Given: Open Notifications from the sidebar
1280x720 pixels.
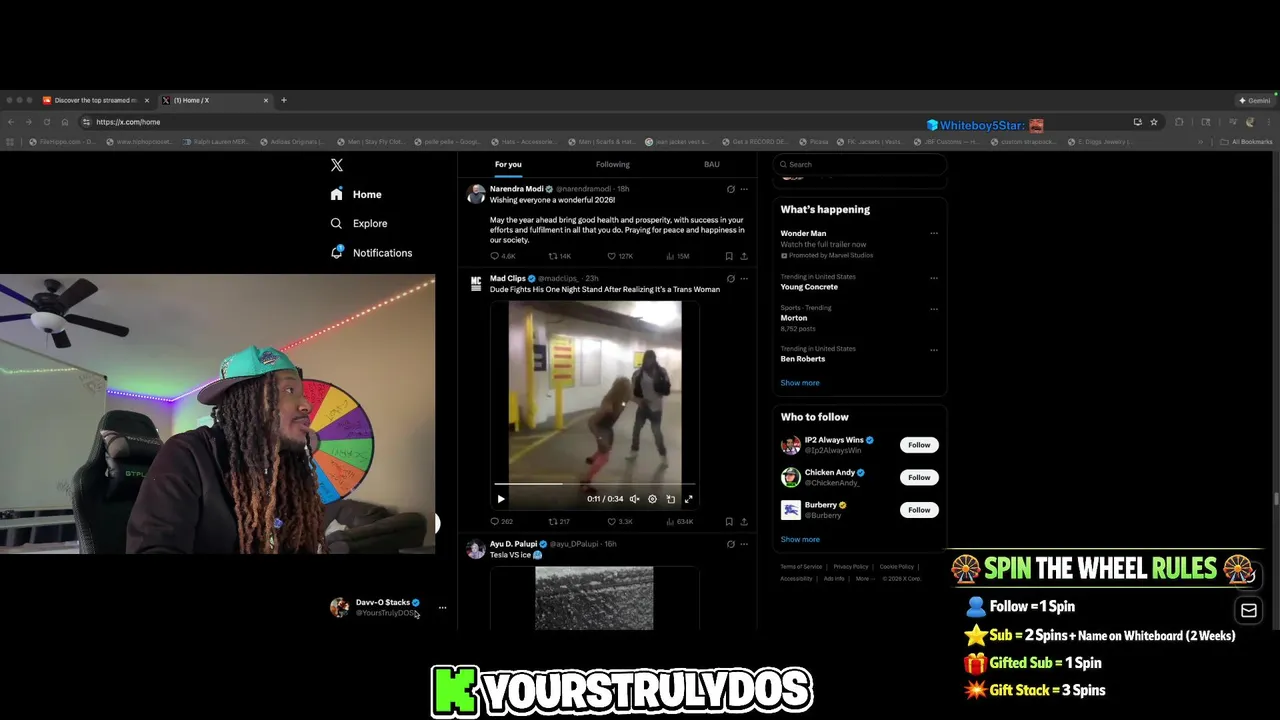Looking at the screenshot, I should [x=371, y=253].
